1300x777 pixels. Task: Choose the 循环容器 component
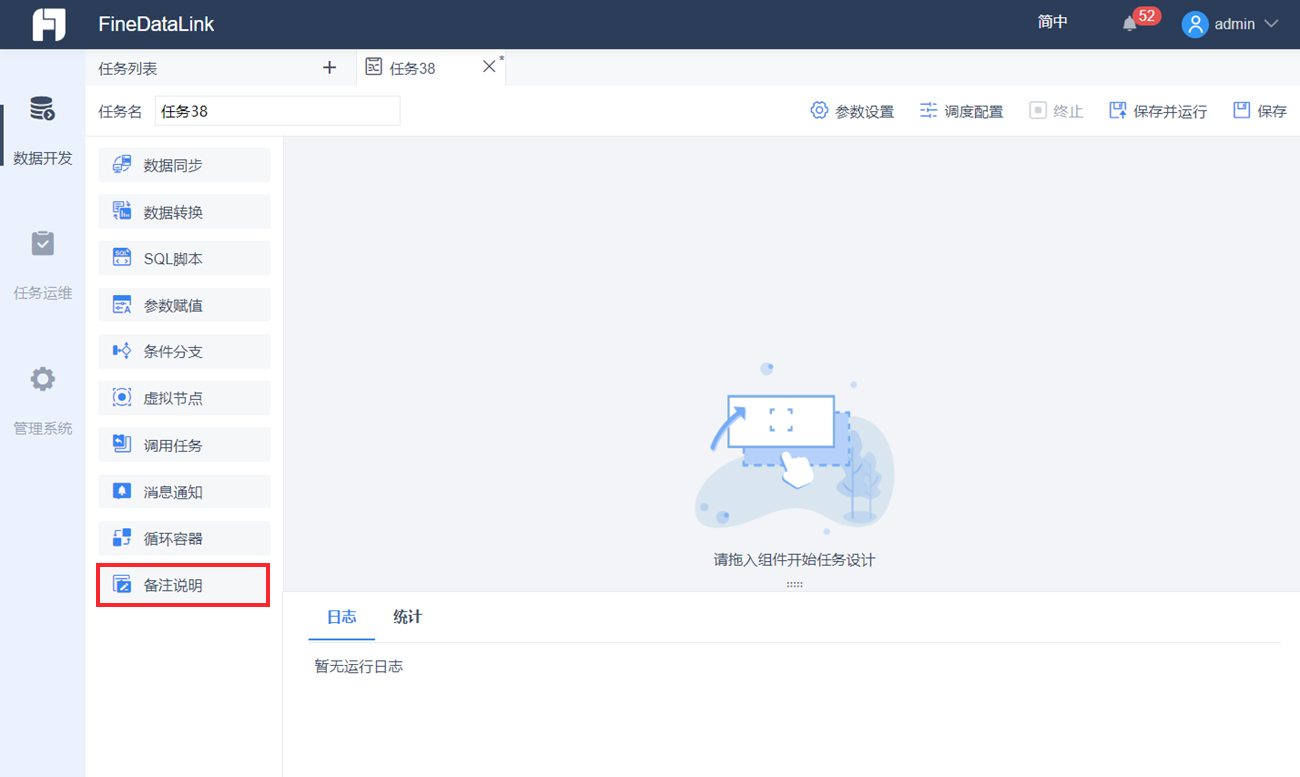(184, 538)
